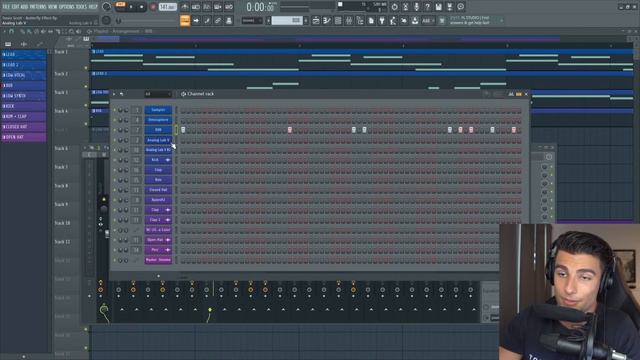Open the PATTERNS menu
Viewport: 640px width, 360px height.
38,7
